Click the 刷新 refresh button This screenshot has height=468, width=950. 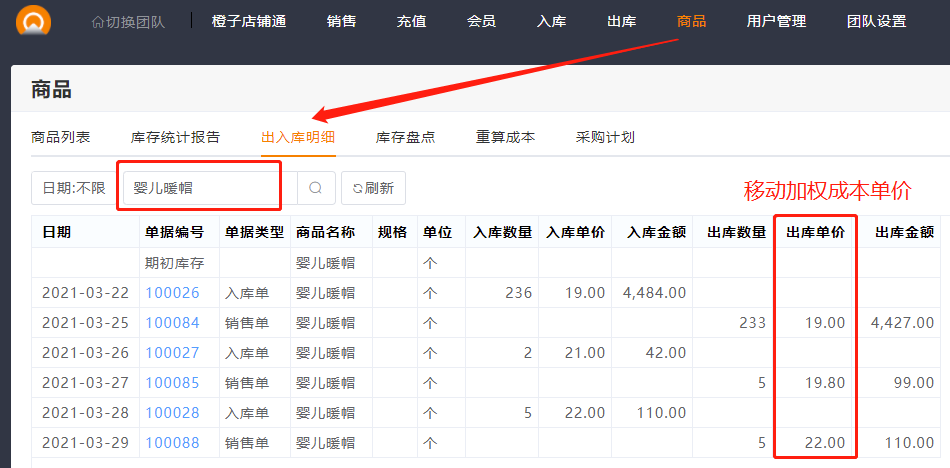[373, 188]
